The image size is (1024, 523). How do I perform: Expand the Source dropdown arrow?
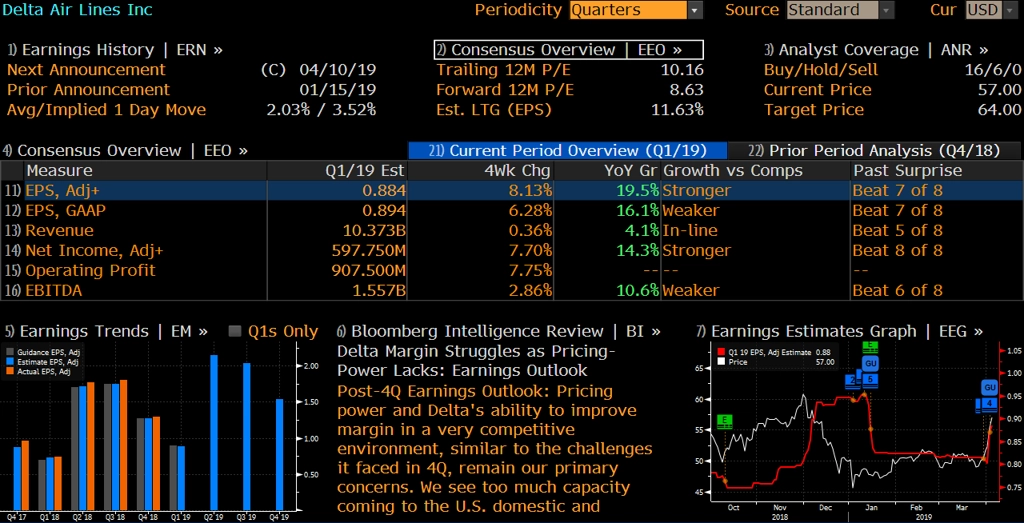tap(886, 10)
